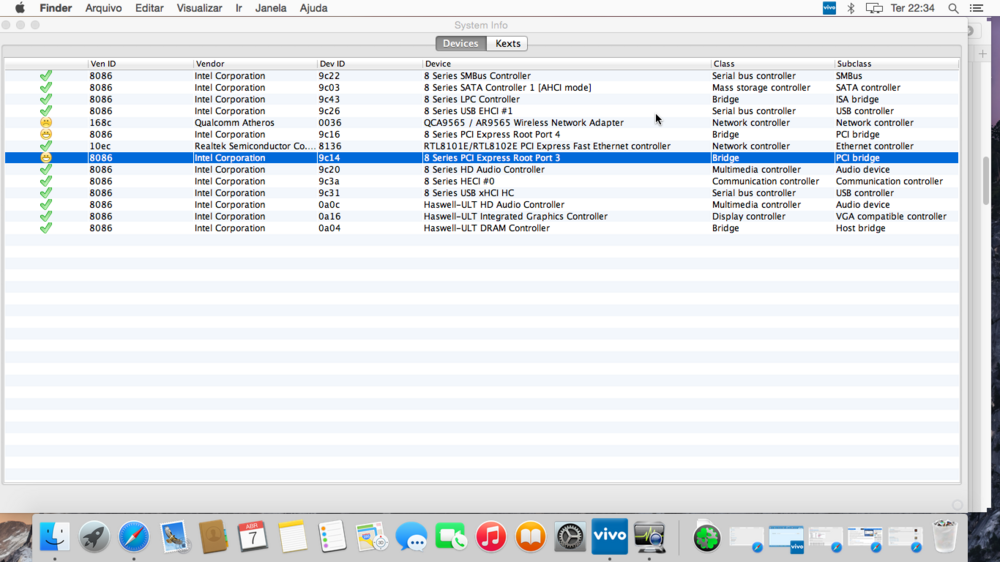Click the green checkmark for Haswell-ULT DRAM Controller

46,228
